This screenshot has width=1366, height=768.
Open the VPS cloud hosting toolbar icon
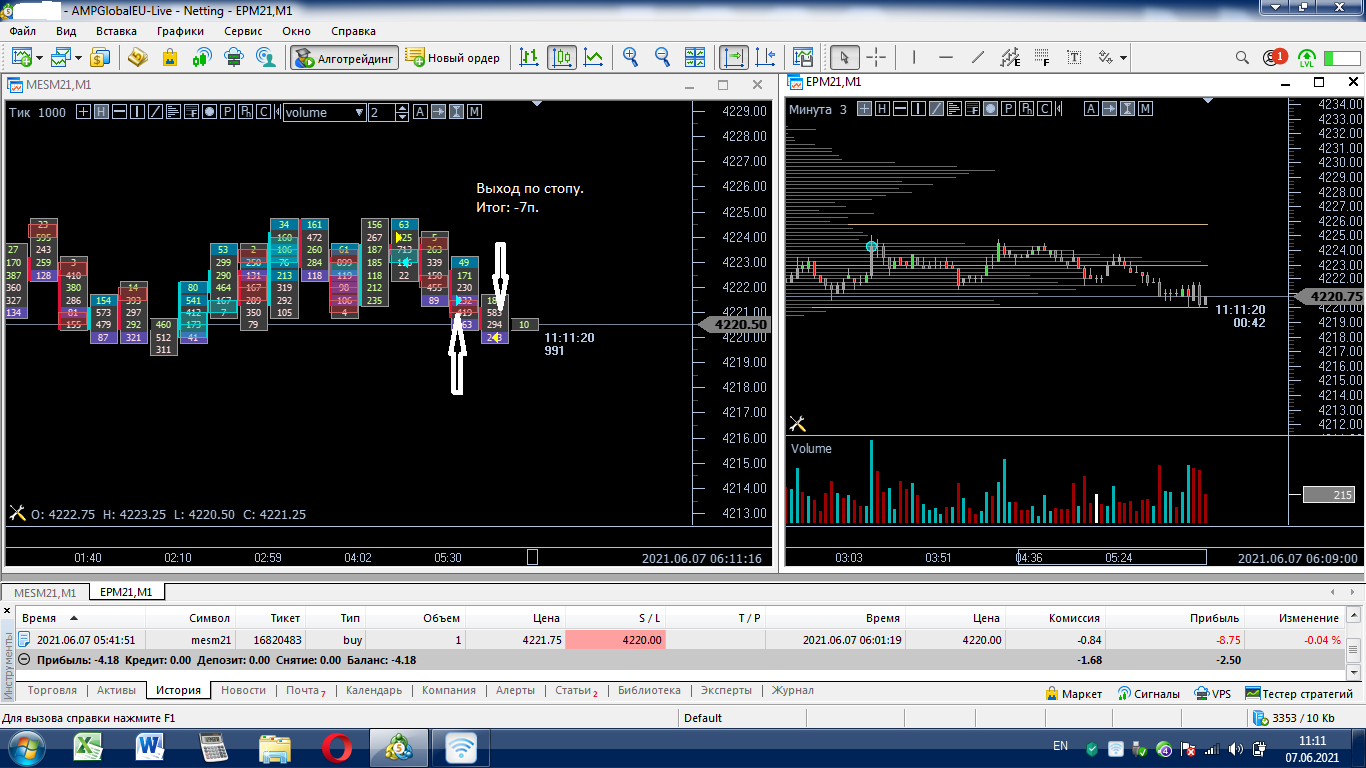[234, 57]
